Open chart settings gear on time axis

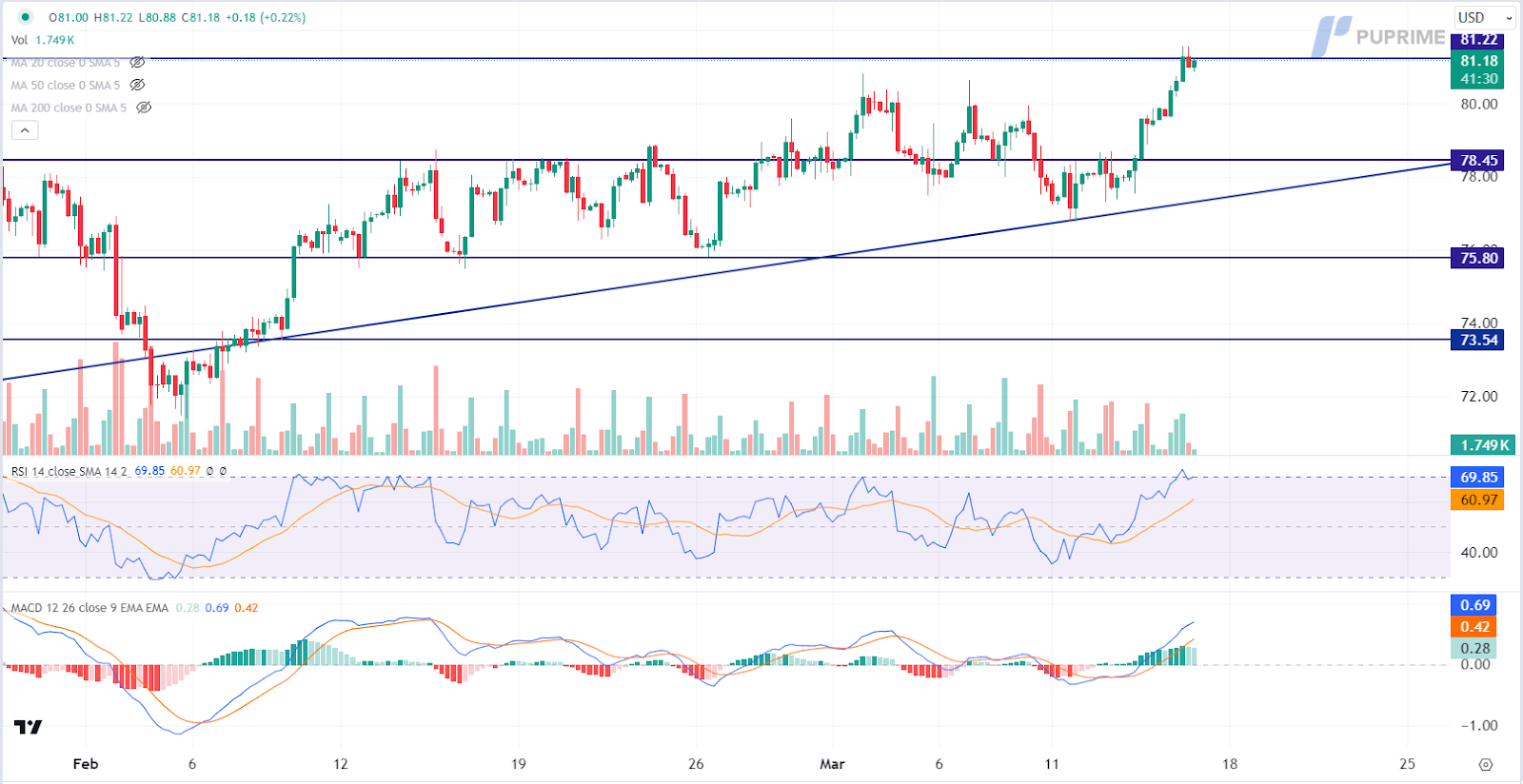[1485, 764]
